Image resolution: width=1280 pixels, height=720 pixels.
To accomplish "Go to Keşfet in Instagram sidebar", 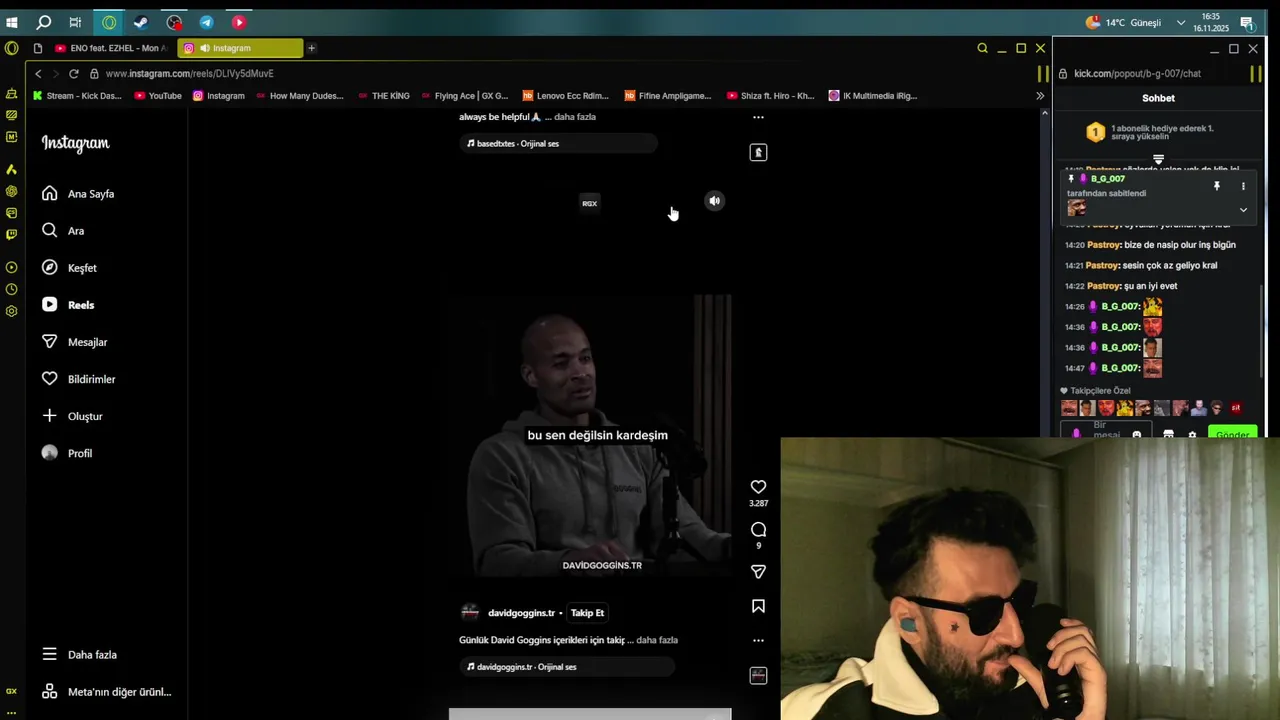I will click(x=69, y=268).
